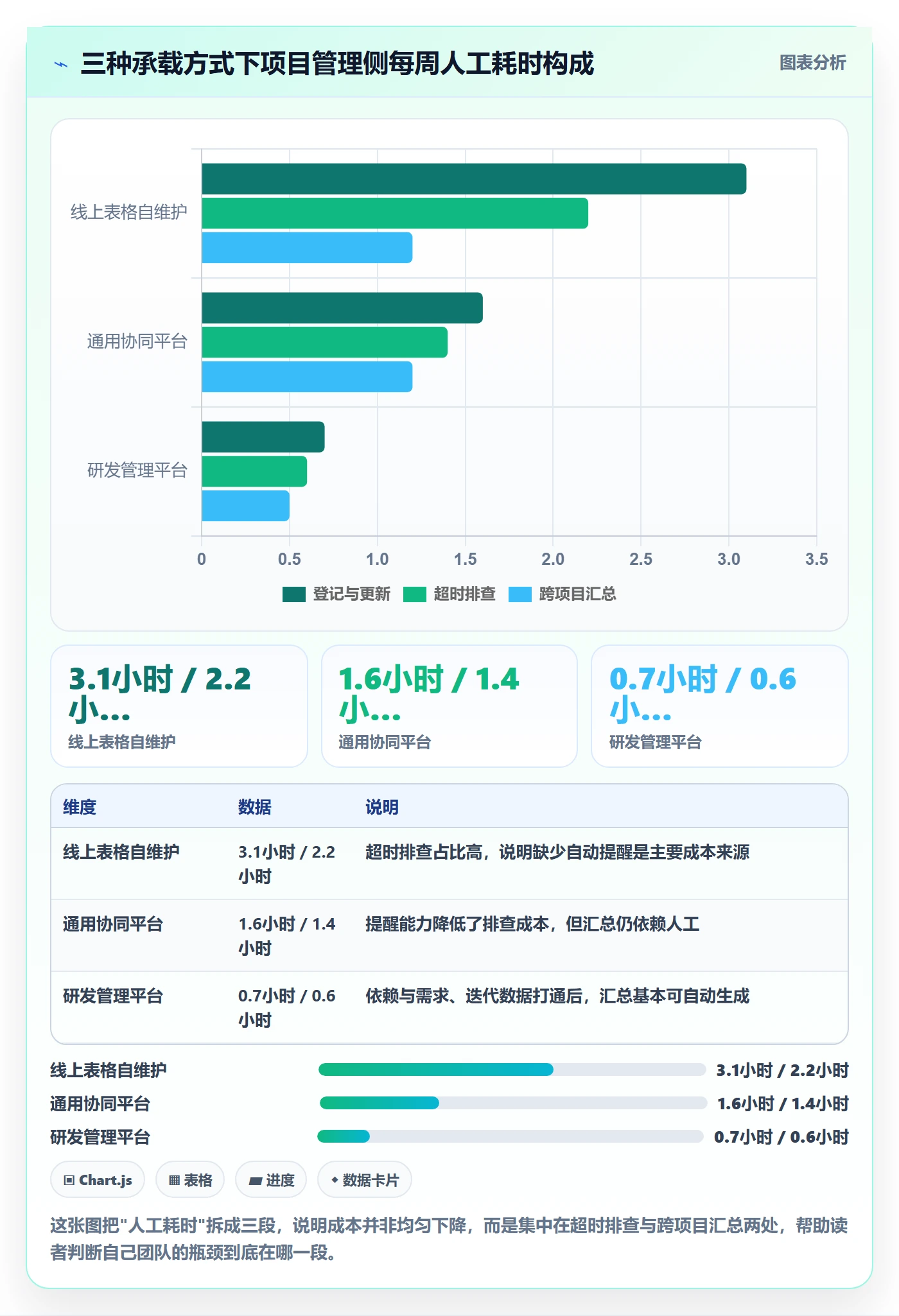Viewport: 899px width, 1316px height.
Task: Click the 登记与更新 bar for 通用协同平台
Action: pos(342,308)
